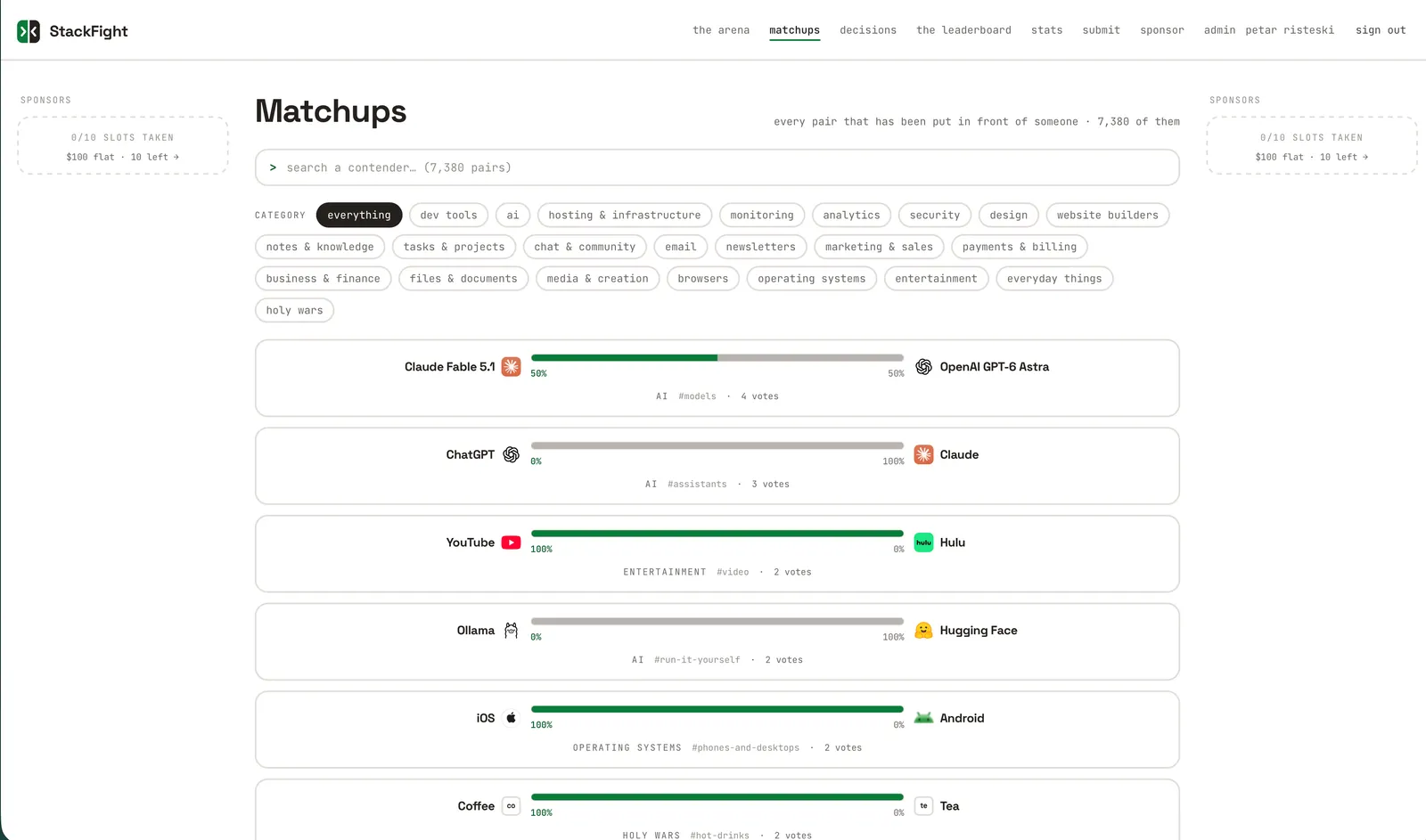Filter by ai category
This screenshot has height=840, width=1426.
[x=512, y=215]
